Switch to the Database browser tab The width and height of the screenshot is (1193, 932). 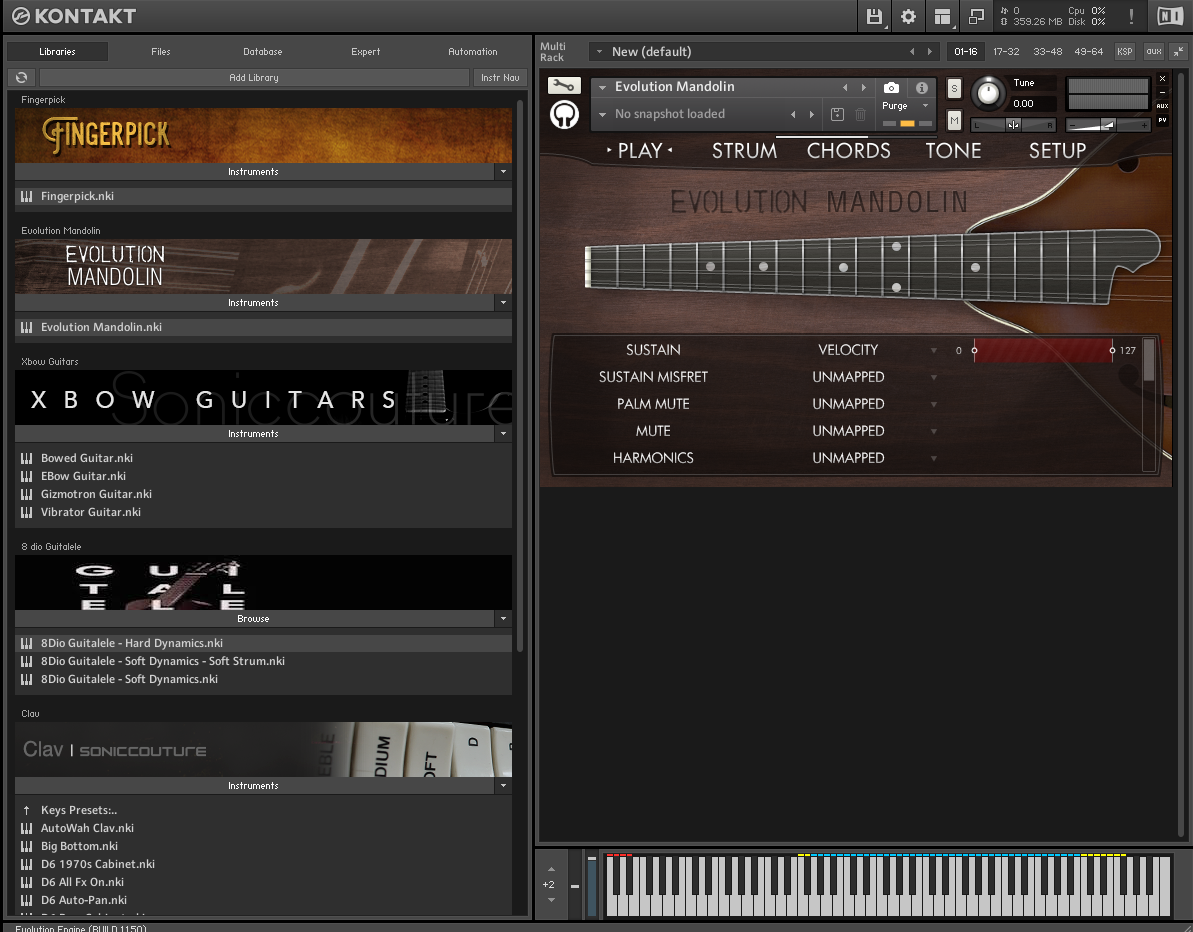pos(262,52)
